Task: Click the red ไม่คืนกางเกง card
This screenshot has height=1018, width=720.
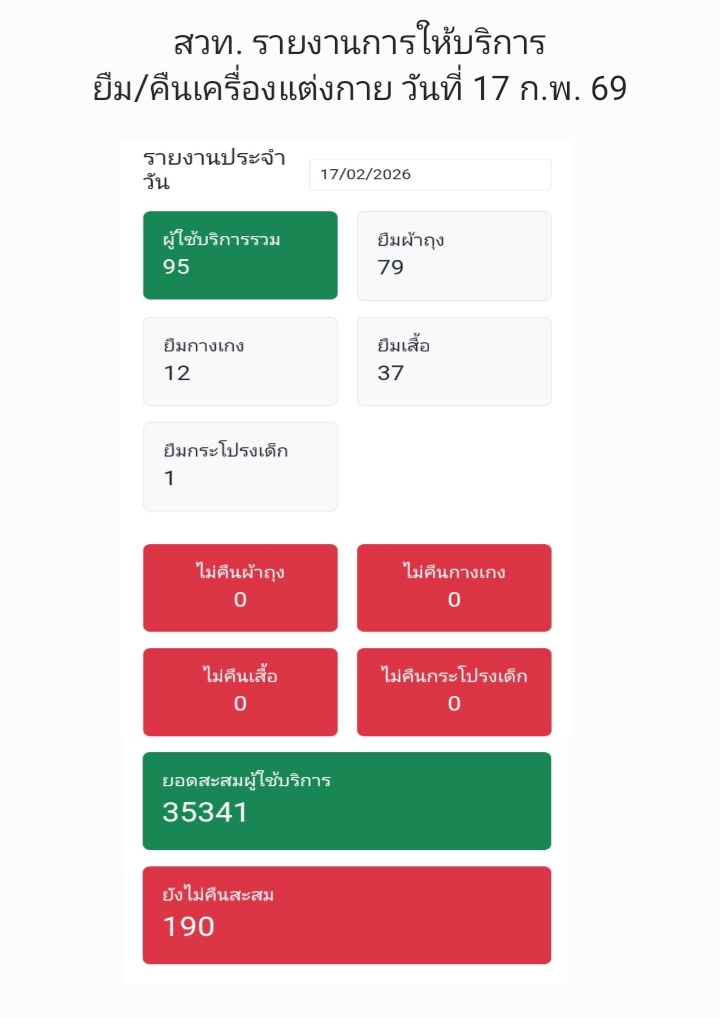Action: tap(454, 588)
